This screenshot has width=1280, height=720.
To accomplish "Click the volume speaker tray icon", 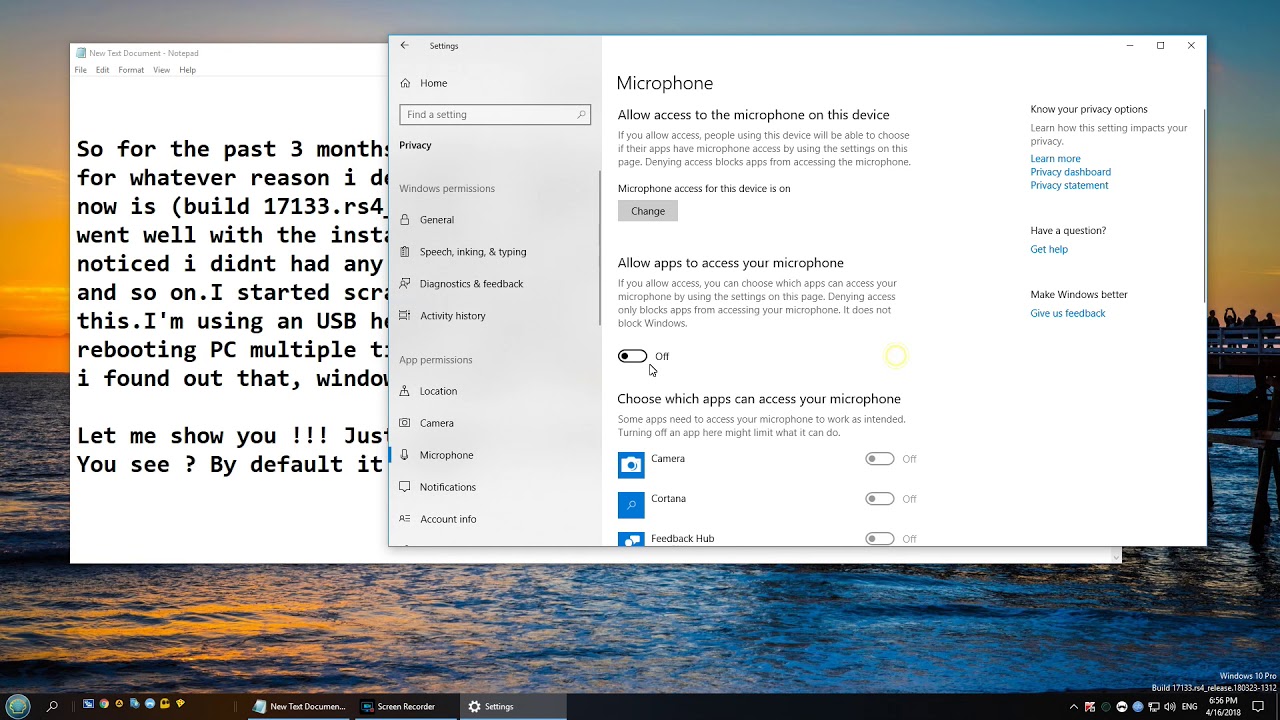I will pyautogui.click(x=1170, y=707).
